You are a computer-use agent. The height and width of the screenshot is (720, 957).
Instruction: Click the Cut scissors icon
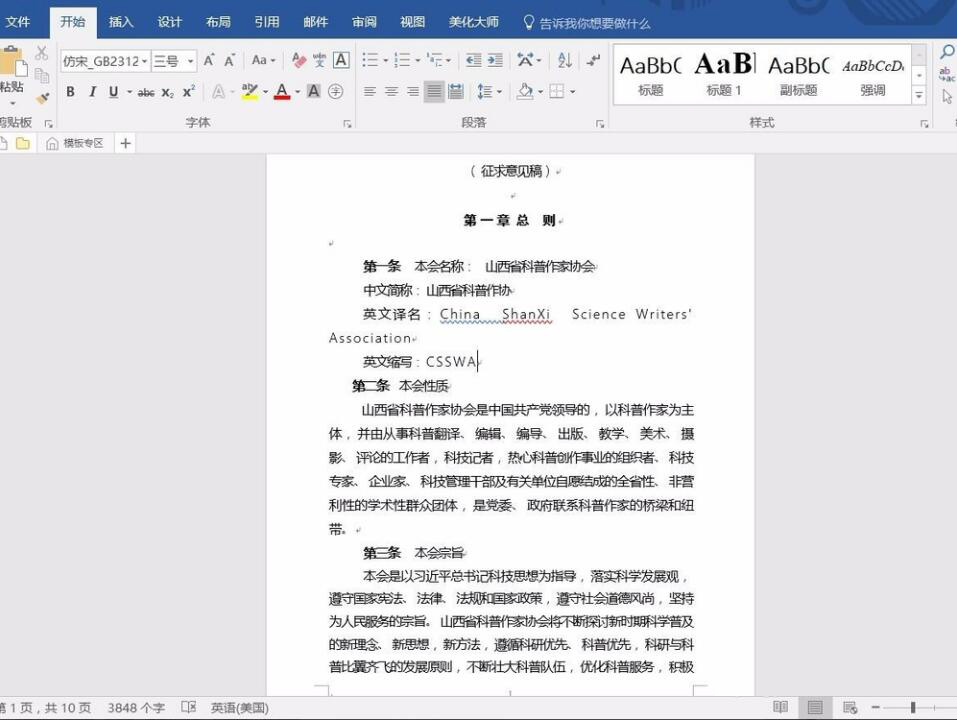click(x=41, y=53)
